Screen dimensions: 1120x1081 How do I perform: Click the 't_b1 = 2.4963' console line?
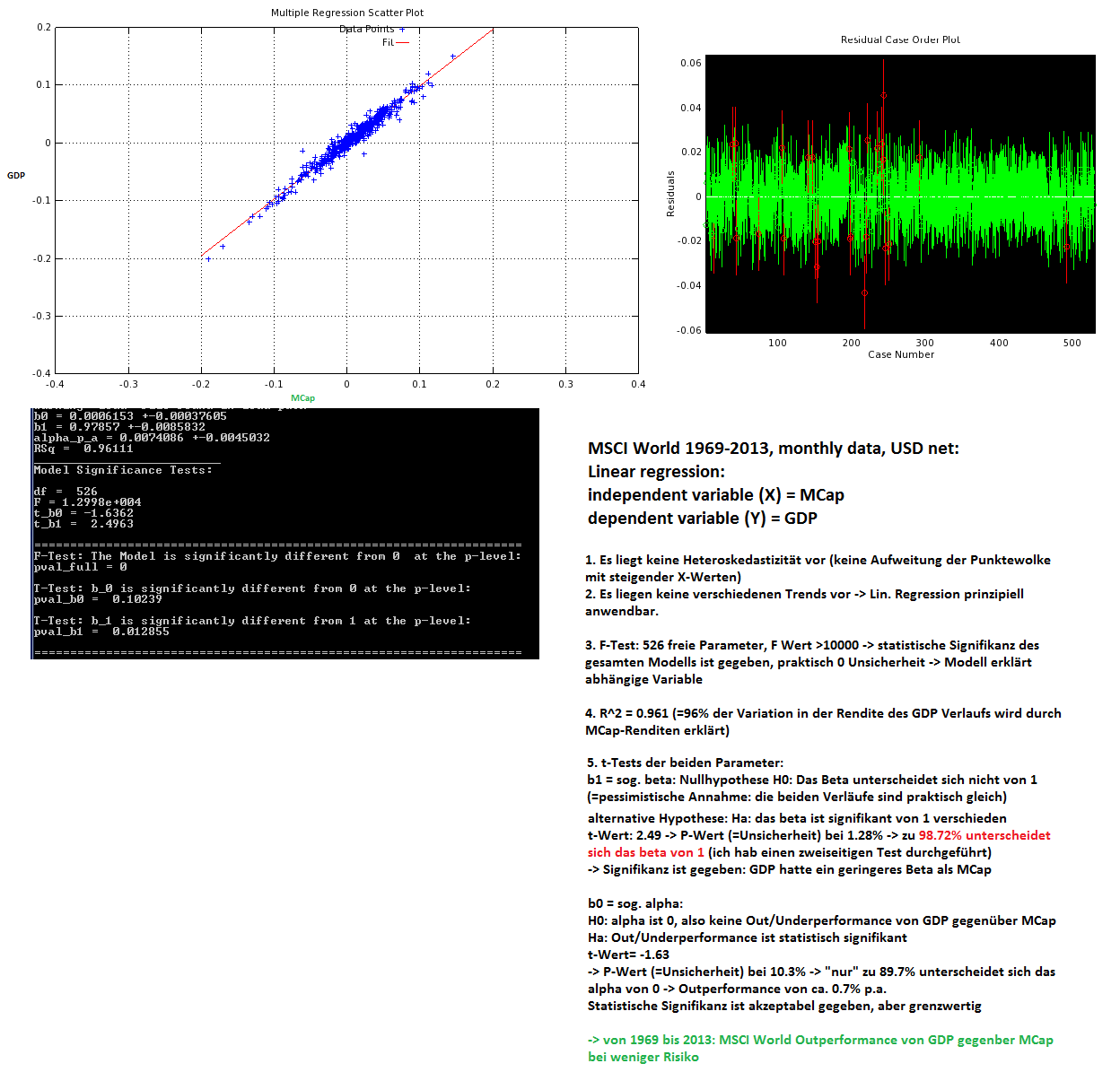coord(83,524)
